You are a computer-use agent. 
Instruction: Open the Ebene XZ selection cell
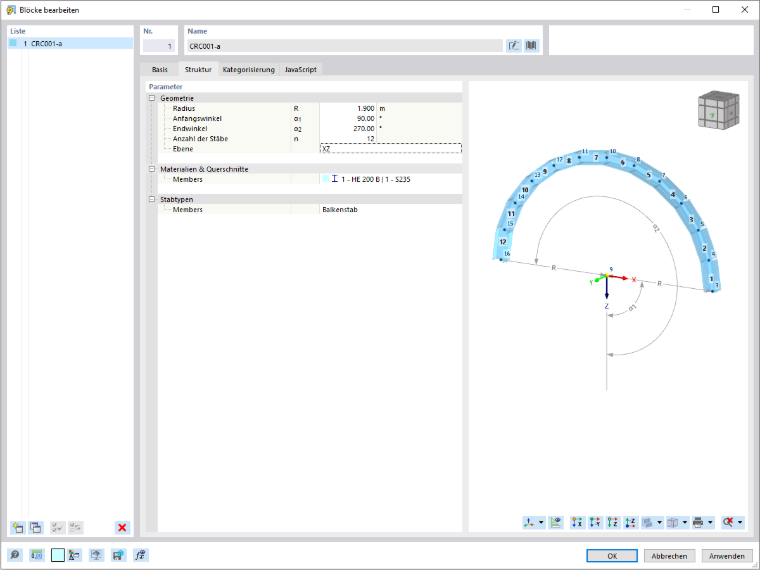tap(391, 148)
